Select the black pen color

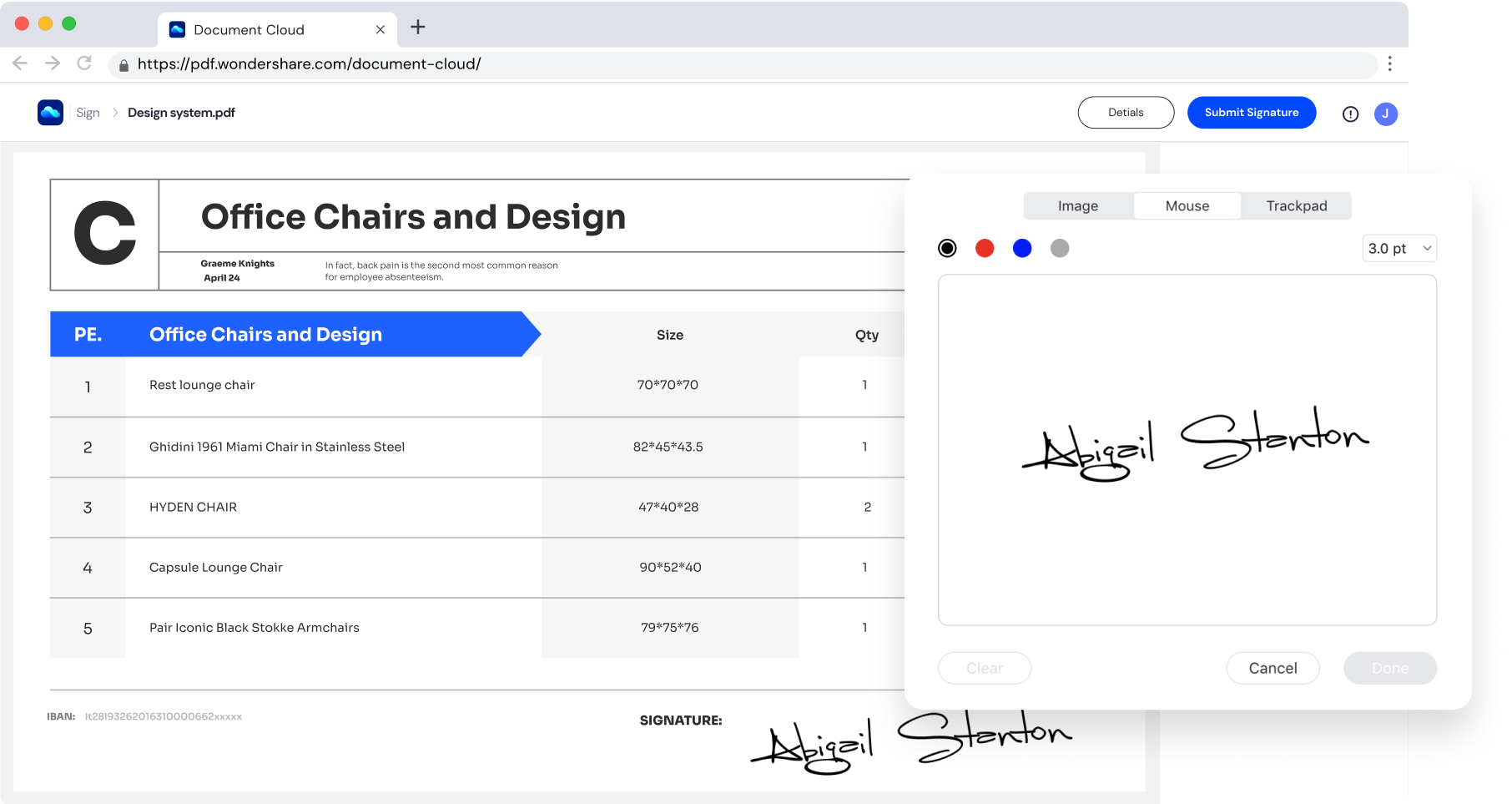pyautogui.click(x=947, y=248)
